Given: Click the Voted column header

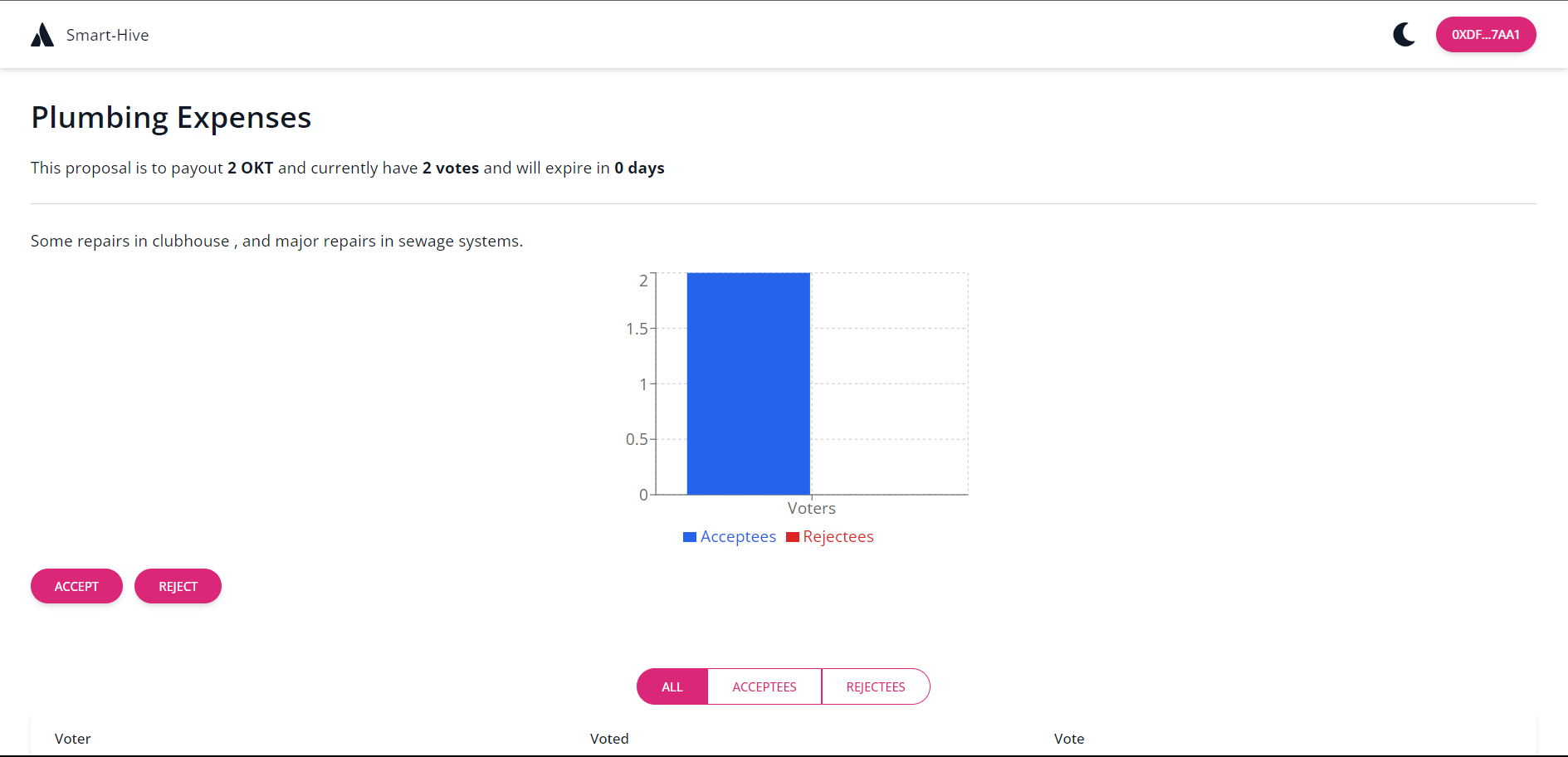Looking at the screenshot, I should 609,739.
